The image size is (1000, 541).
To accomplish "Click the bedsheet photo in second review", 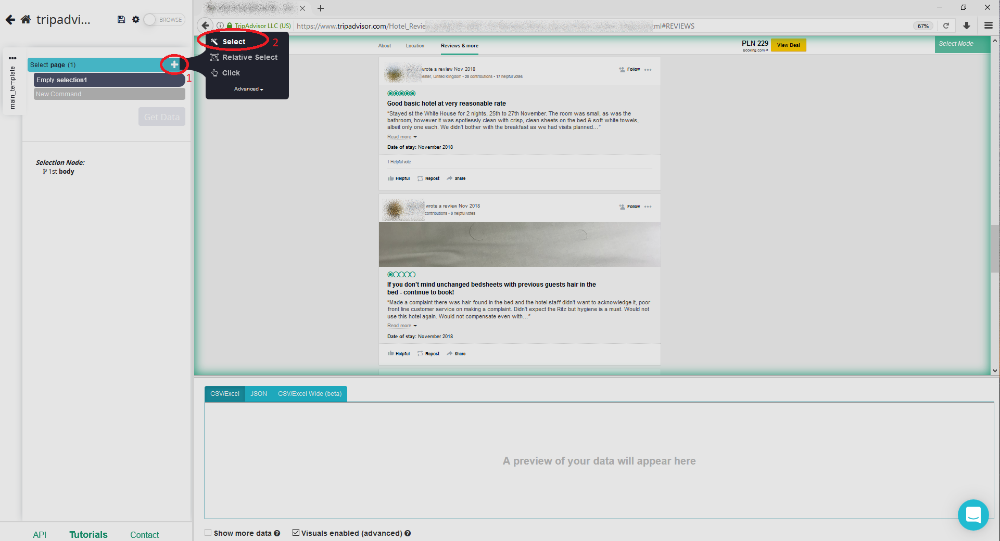I will (x=520, y=244).
